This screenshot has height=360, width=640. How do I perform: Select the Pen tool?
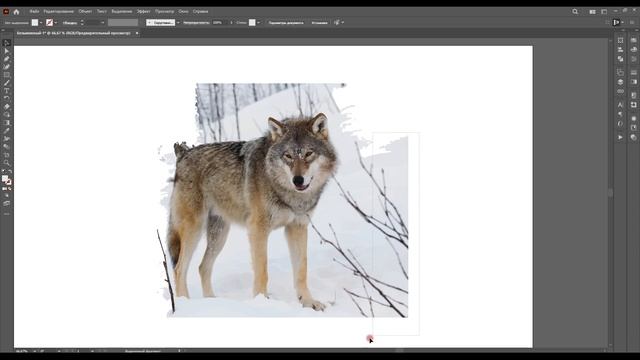7,59
